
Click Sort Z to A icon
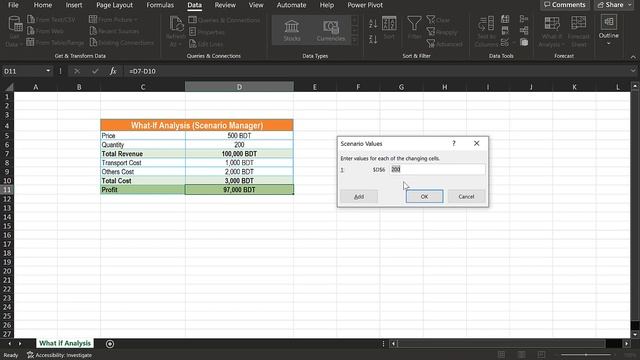[373, 39]
